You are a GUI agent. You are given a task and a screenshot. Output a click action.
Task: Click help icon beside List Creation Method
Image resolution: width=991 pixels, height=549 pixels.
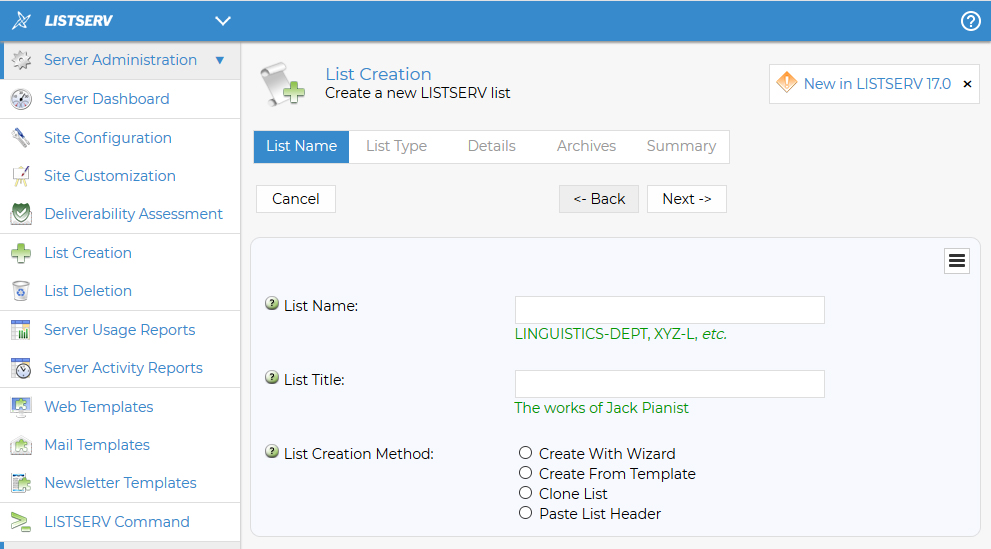[x=272, y=452]
